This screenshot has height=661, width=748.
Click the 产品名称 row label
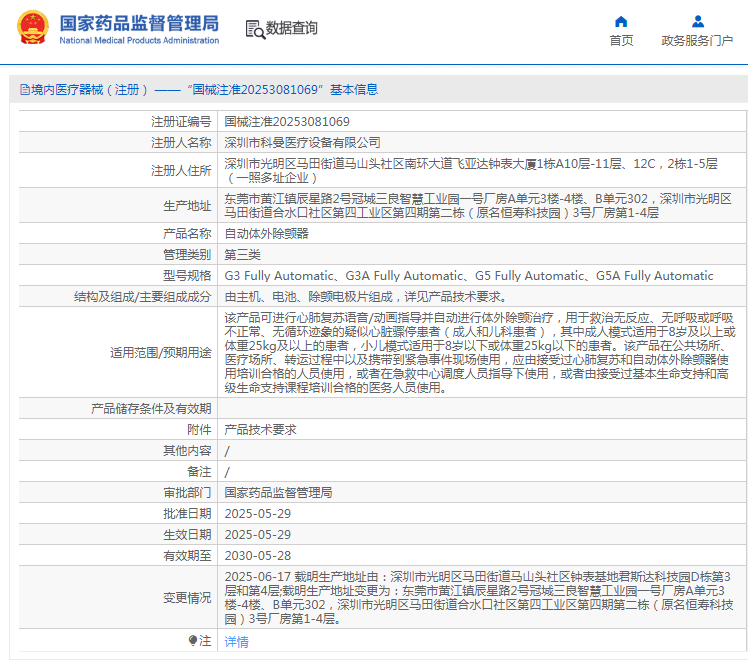click(187, 233)
